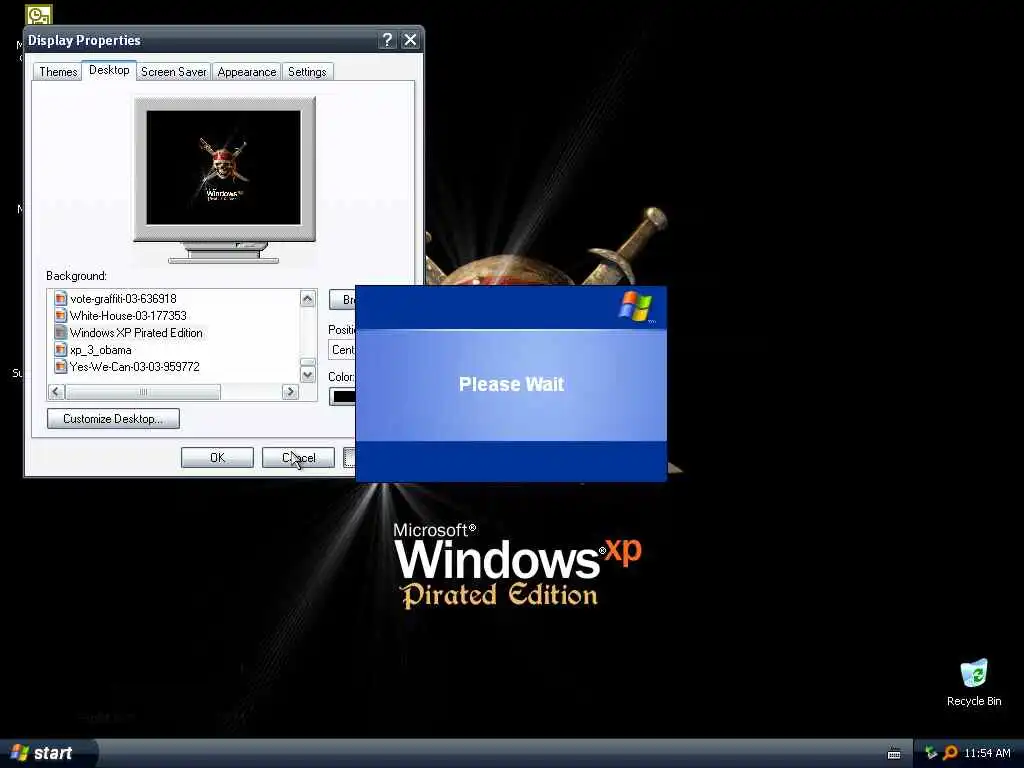
Task: Click the Please Wait message text
Action: pyautogui.click(x=511, y=384)
